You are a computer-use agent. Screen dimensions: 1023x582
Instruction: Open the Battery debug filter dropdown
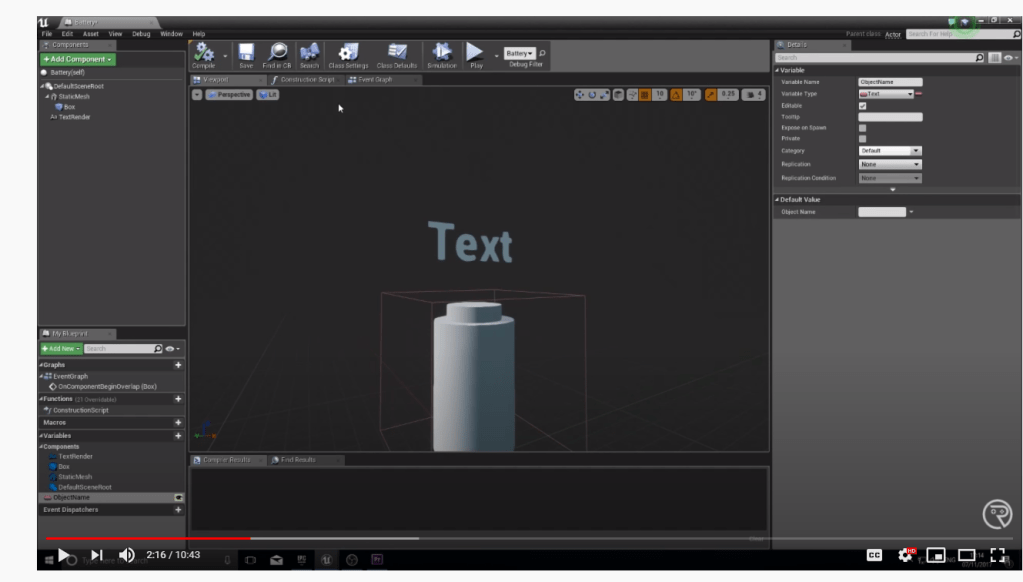pyautogui.click(x=519, y=53)
